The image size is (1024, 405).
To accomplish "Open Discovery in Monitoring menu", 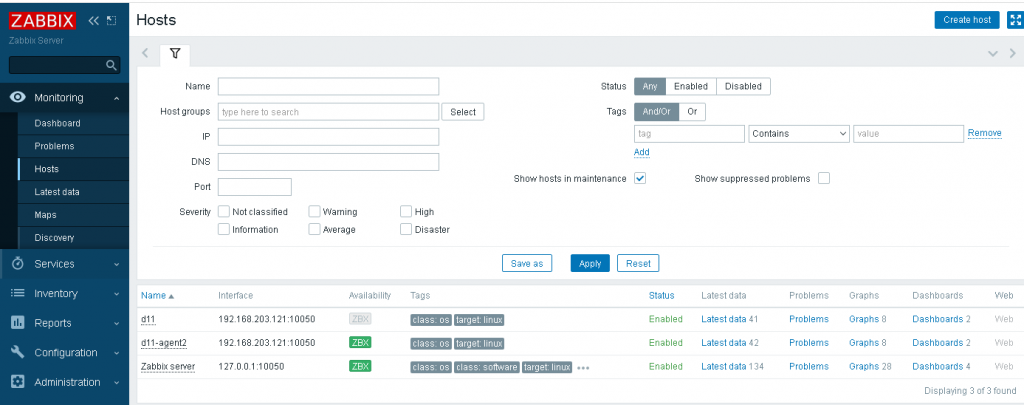I will [x=54, y=238].
